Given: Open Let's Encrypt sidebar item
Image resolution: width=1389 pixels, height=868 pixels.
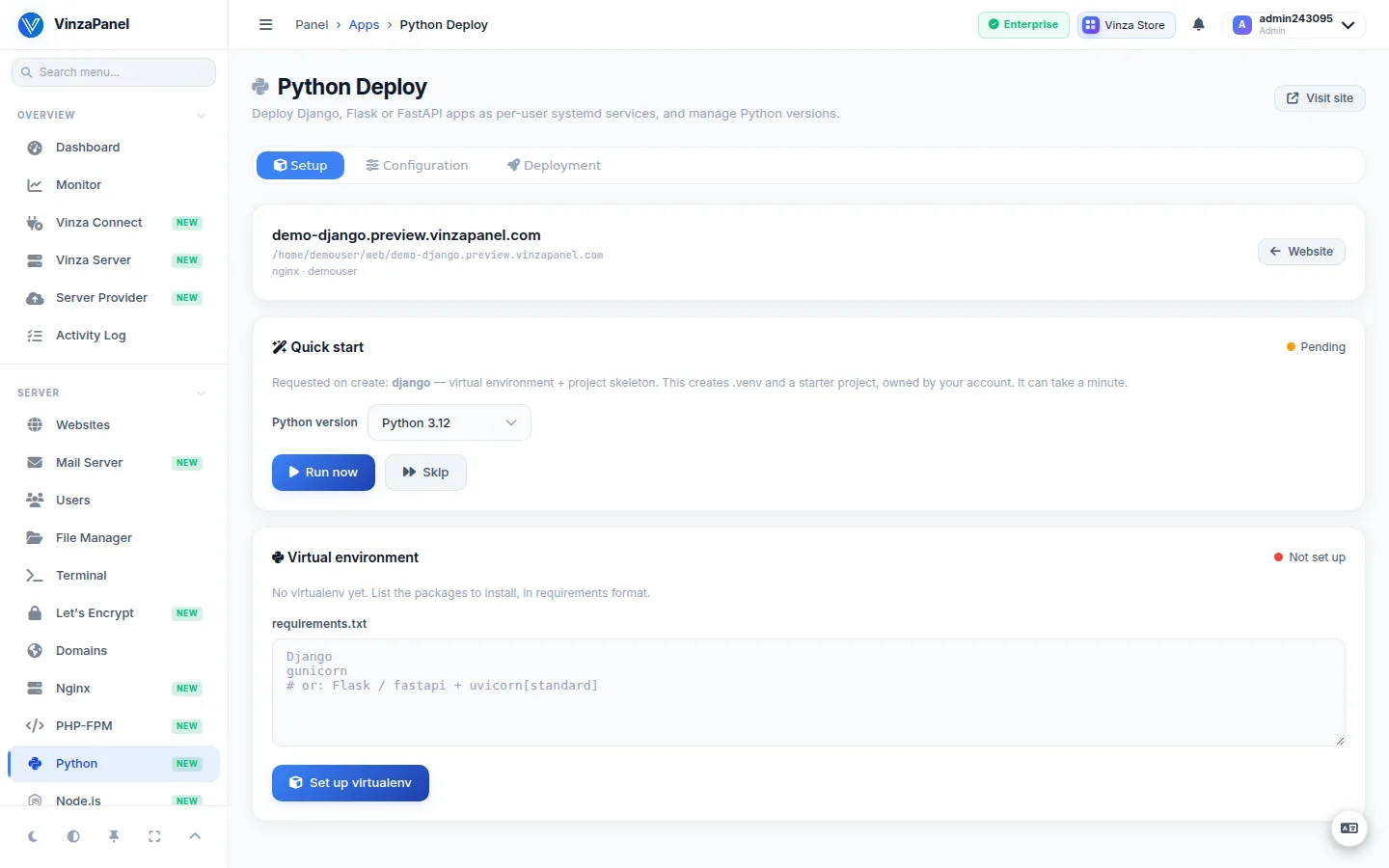Looking at the screenshot, I should click(114, 613).
